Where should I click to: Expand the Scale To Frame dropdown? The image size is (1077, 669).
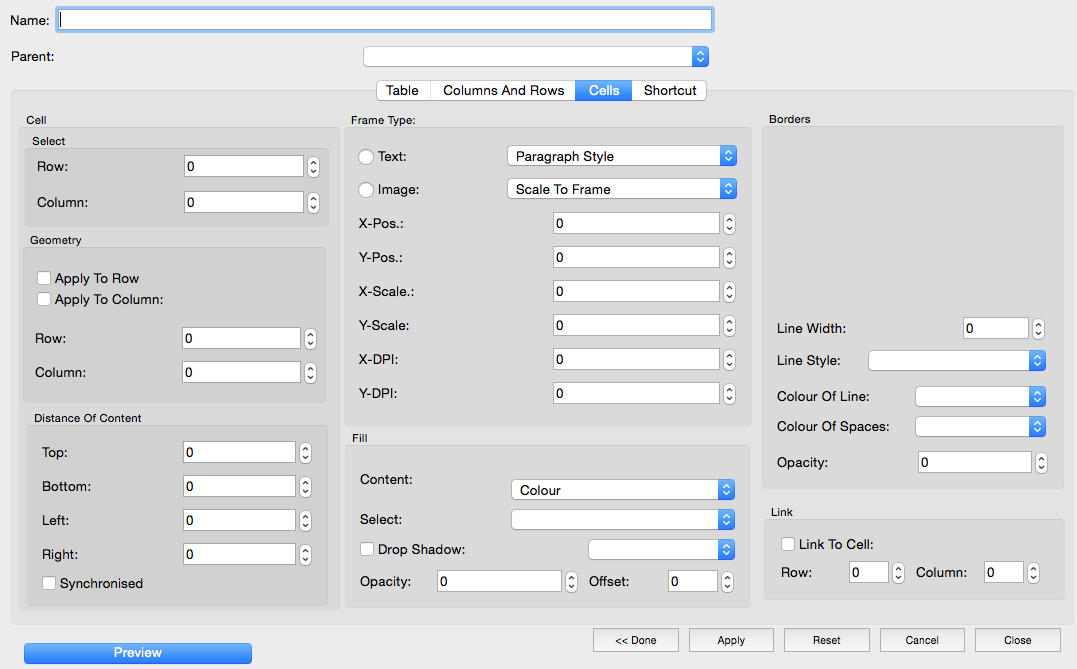621,189
